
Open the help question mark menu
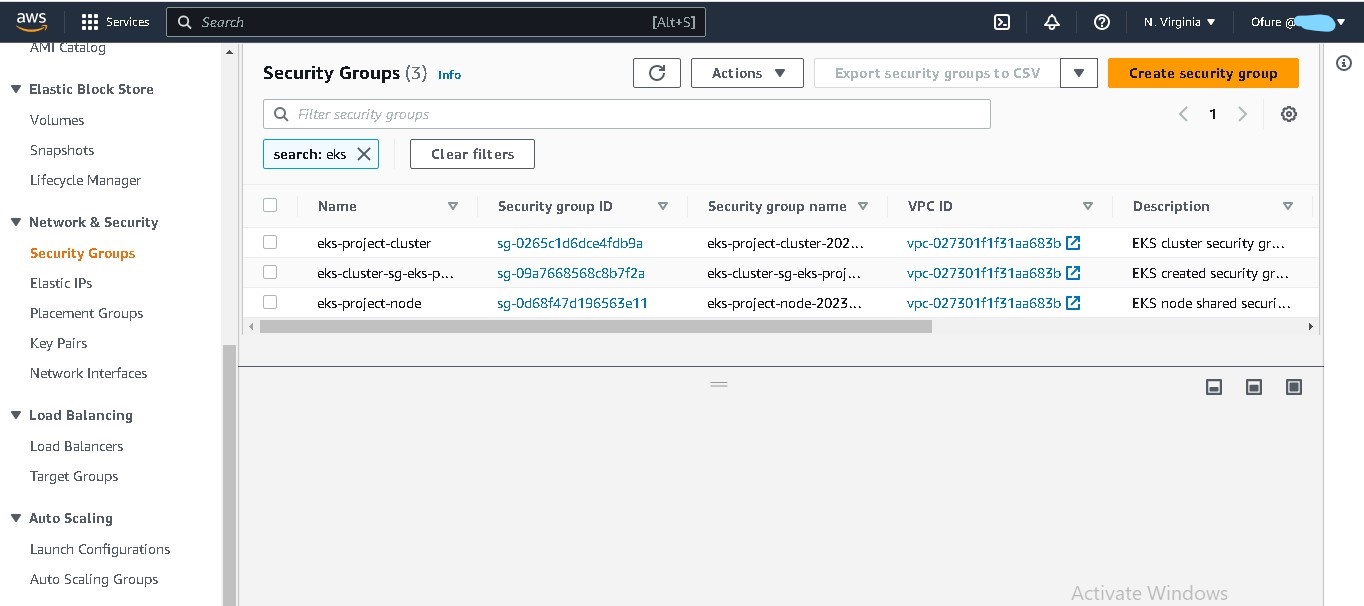[1102, 22]
